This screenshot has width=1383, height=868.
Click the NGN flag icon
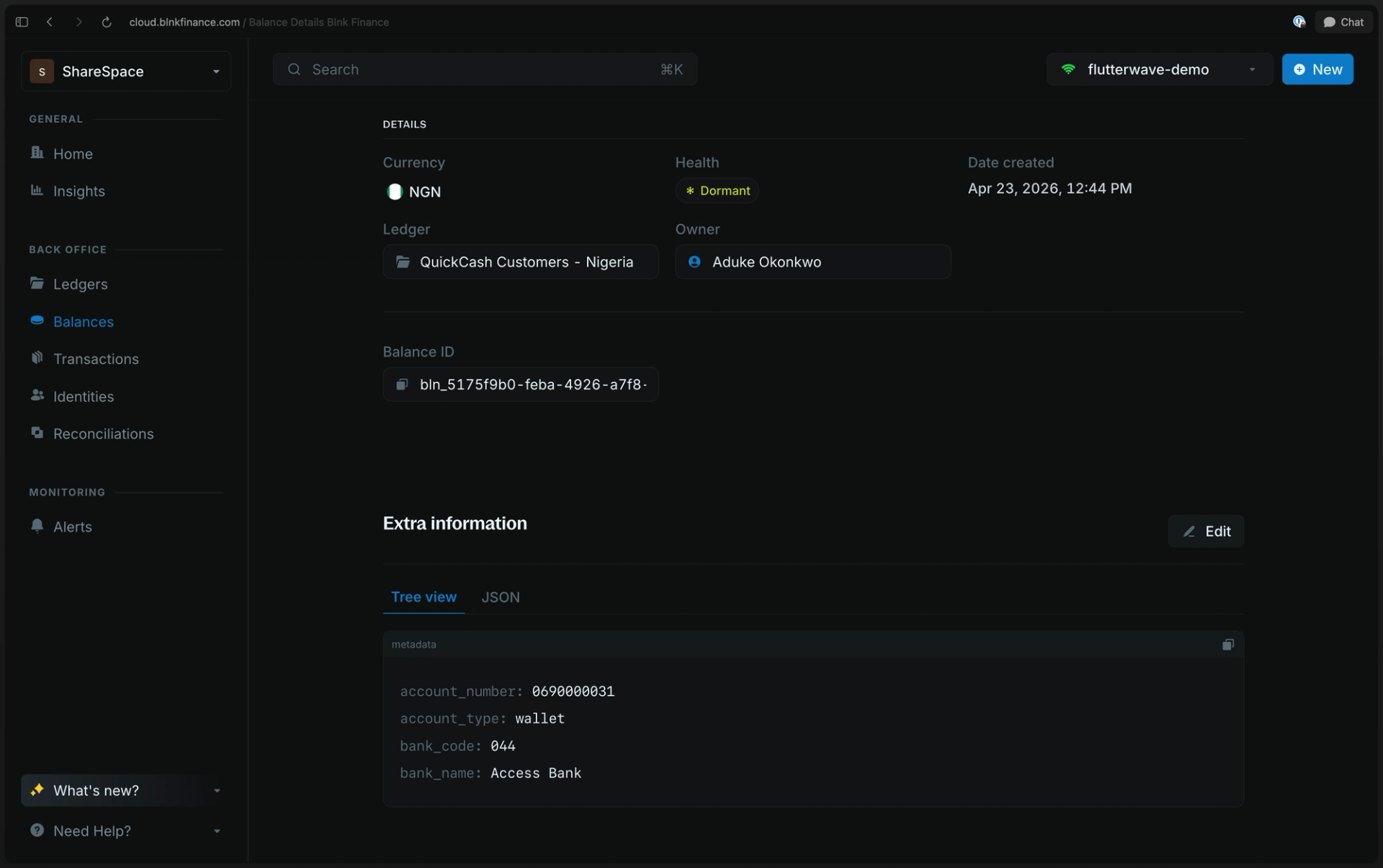[x=395, y=192]
